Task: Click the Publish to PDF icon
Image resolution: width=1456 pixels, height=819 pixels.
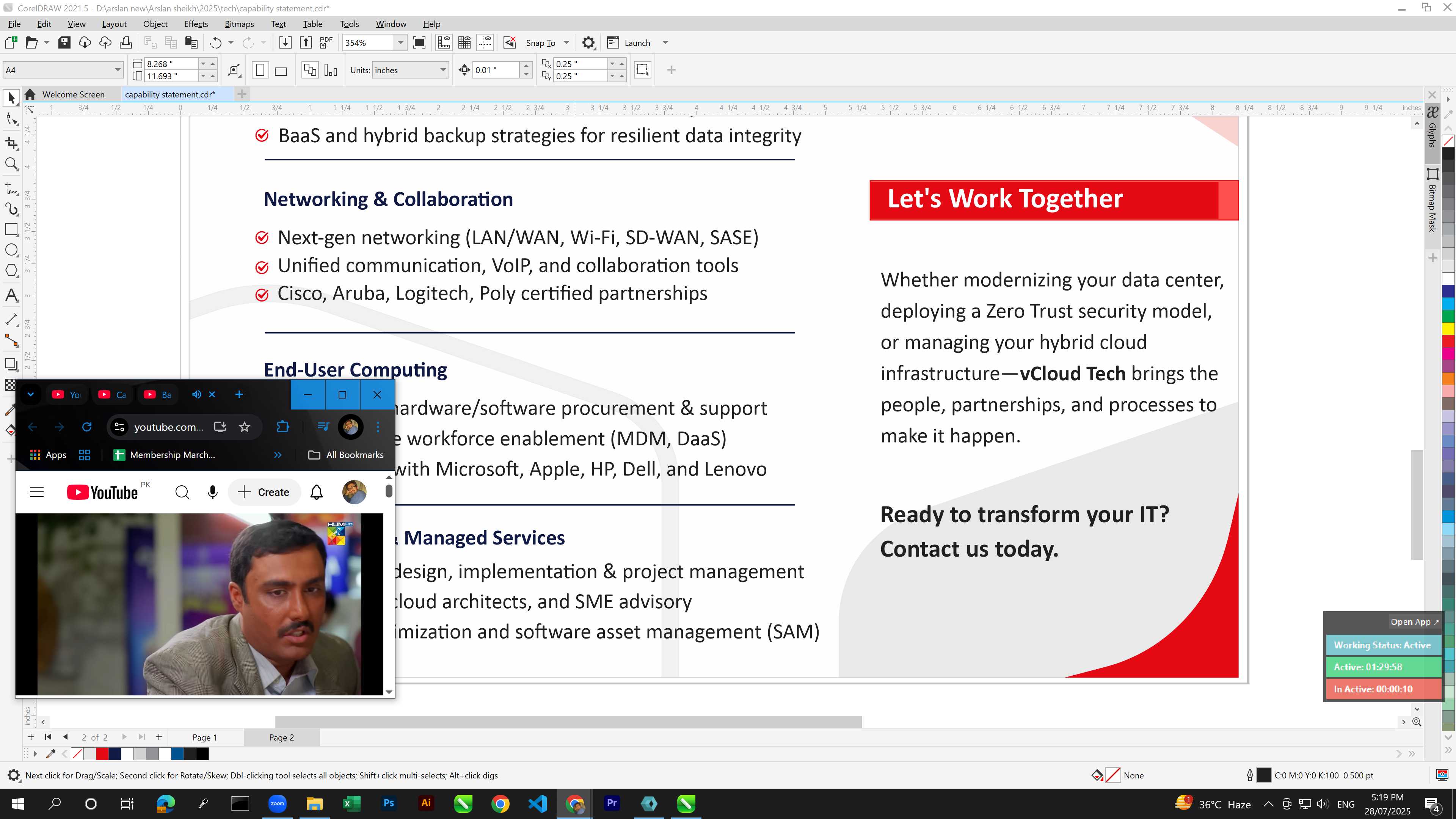Action: 326,42
